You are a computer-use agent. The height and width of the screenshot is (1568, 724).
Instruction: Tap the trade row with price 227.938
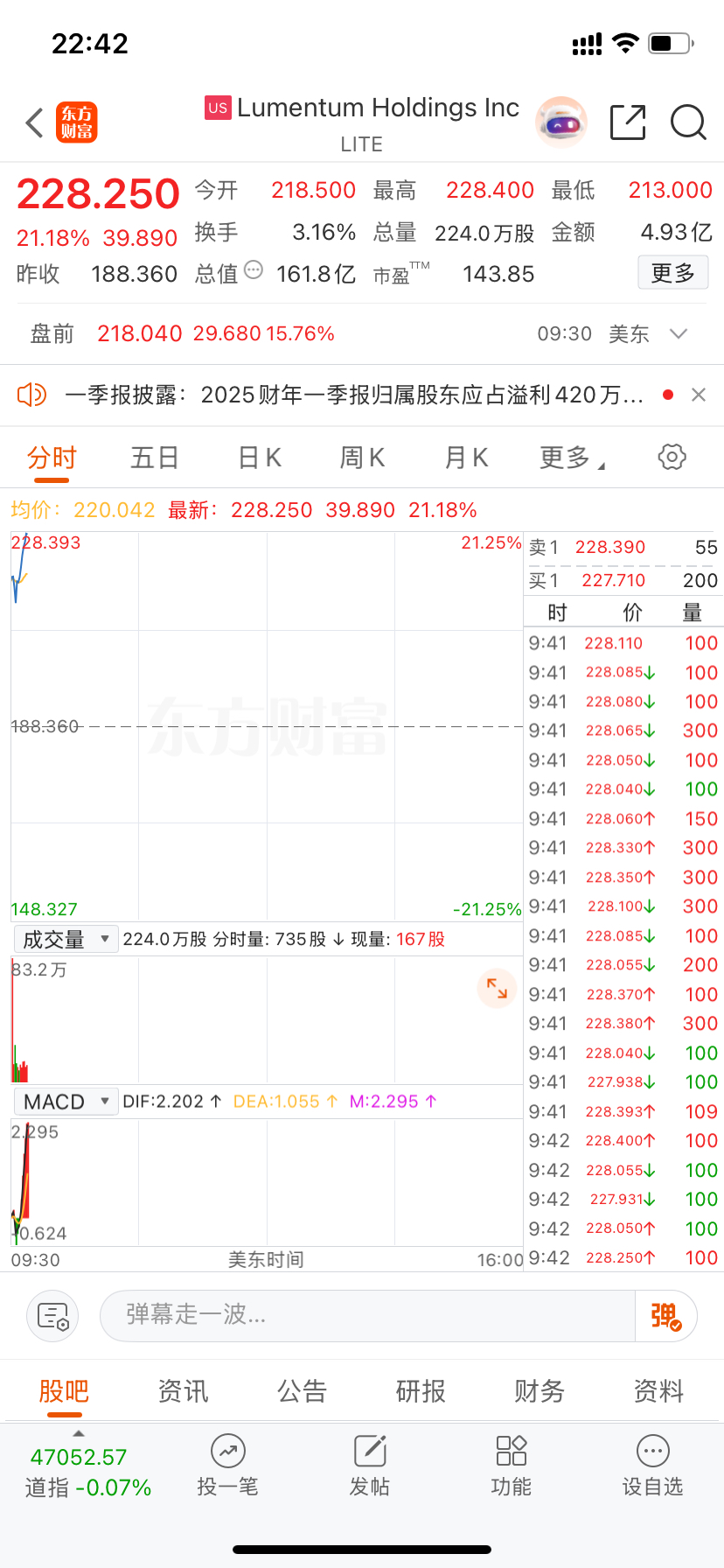point(623,1082)
